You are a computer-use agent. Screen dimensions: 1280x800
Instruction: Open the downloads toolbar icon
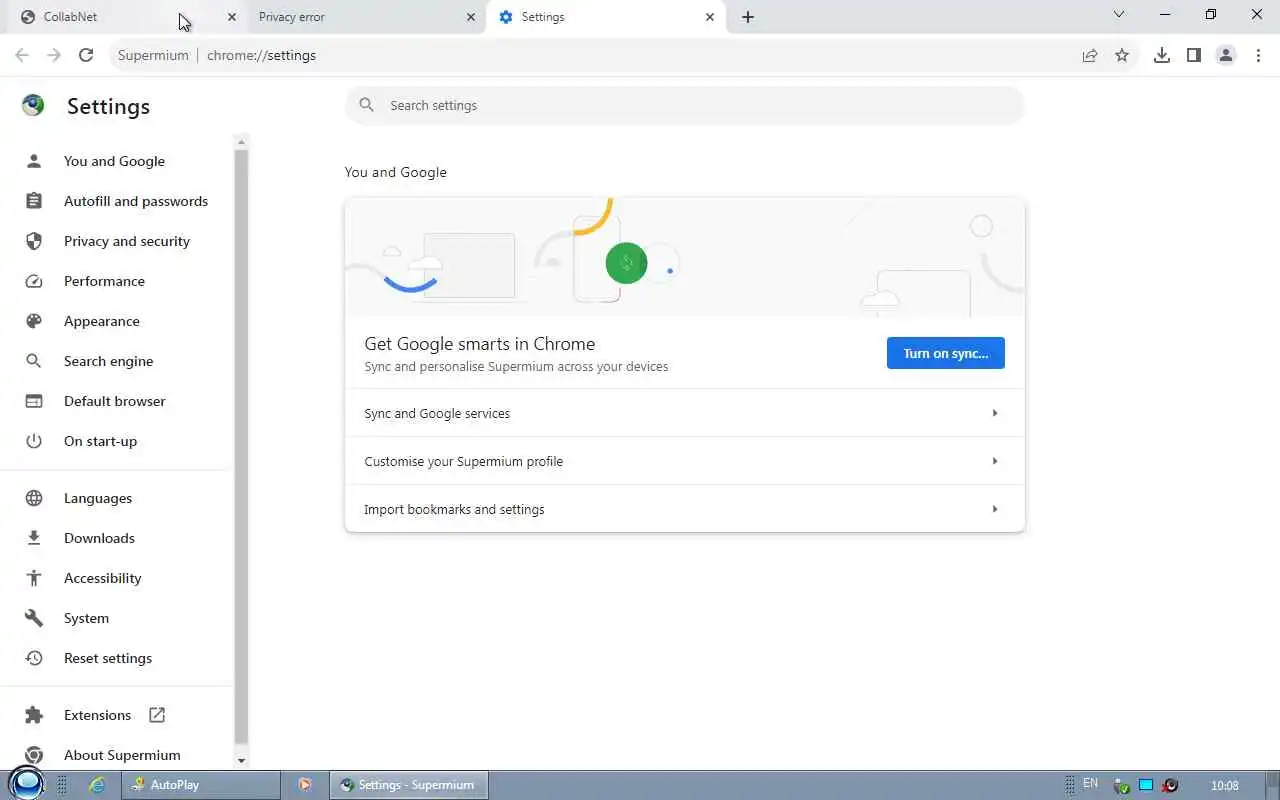1162,55
